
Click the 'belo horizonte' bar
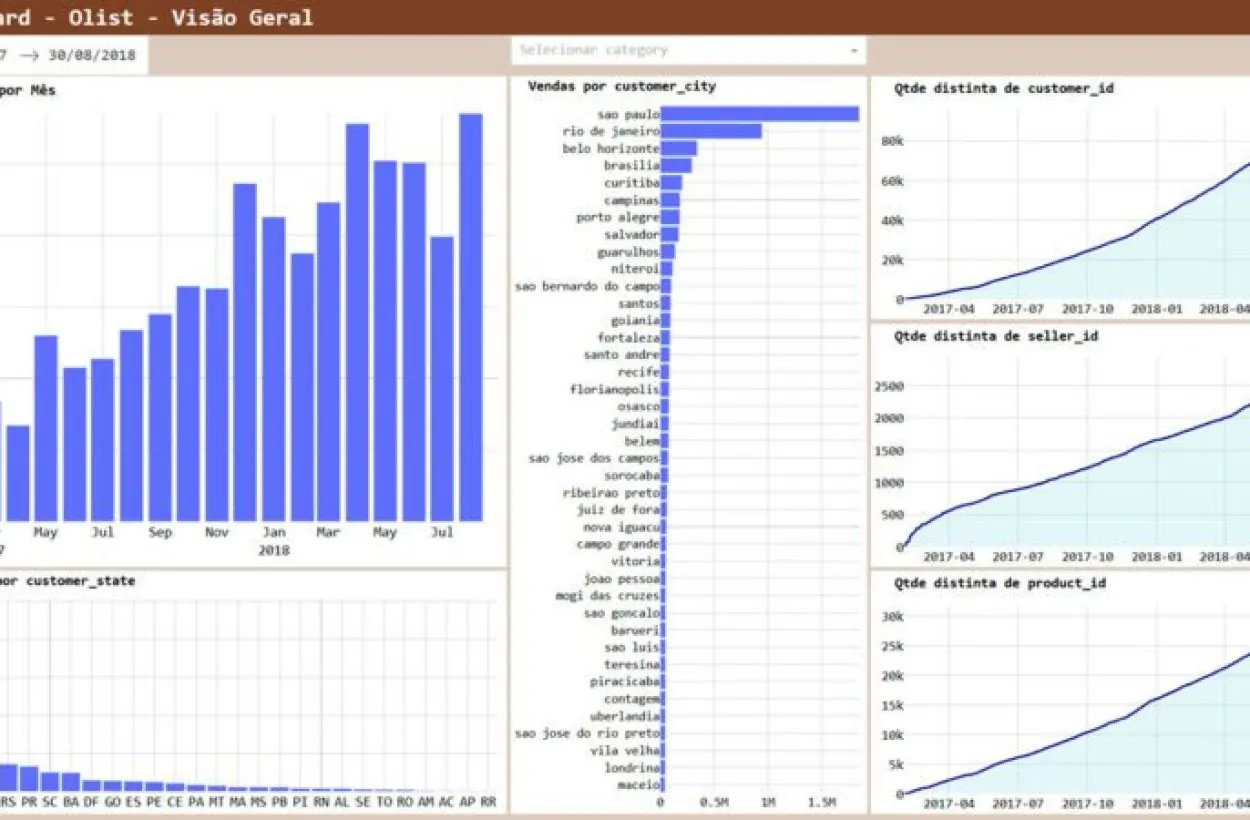point(678,148)
